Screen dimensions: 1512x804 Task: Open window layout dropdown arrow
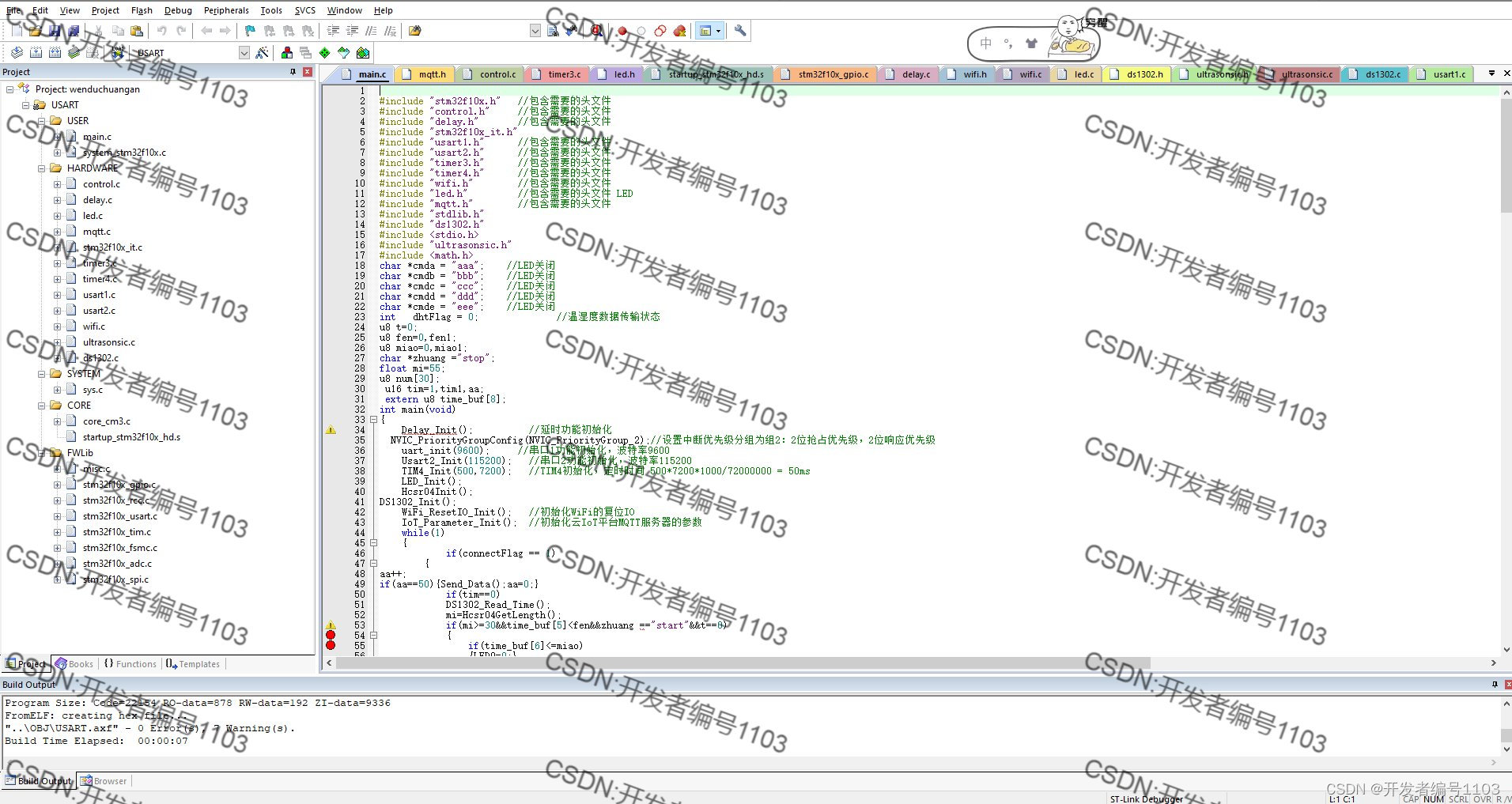[718, 31]
